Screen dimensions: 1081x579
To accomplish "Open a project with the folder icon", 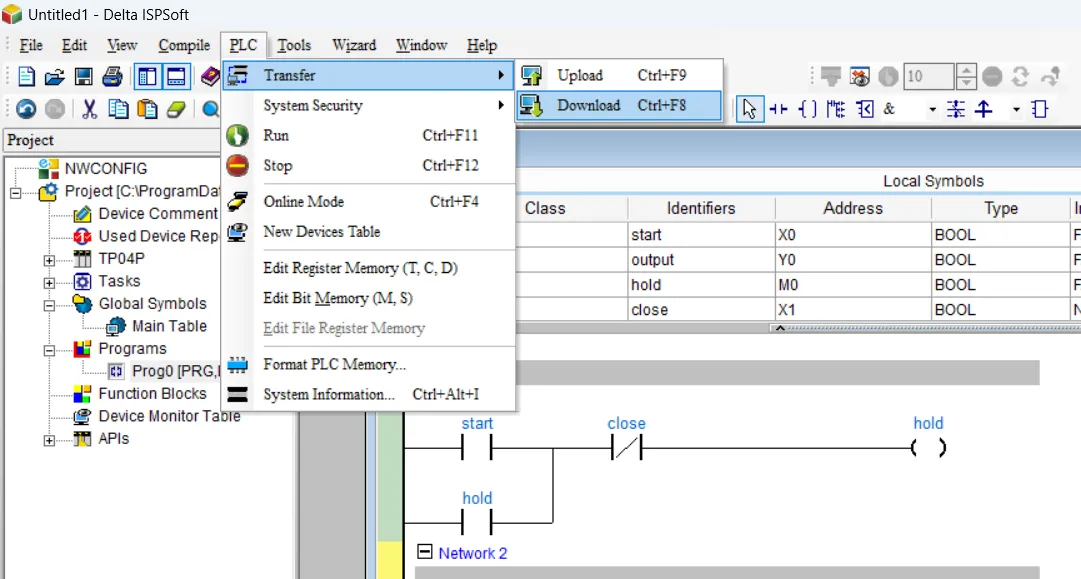I will click(54, 77).
